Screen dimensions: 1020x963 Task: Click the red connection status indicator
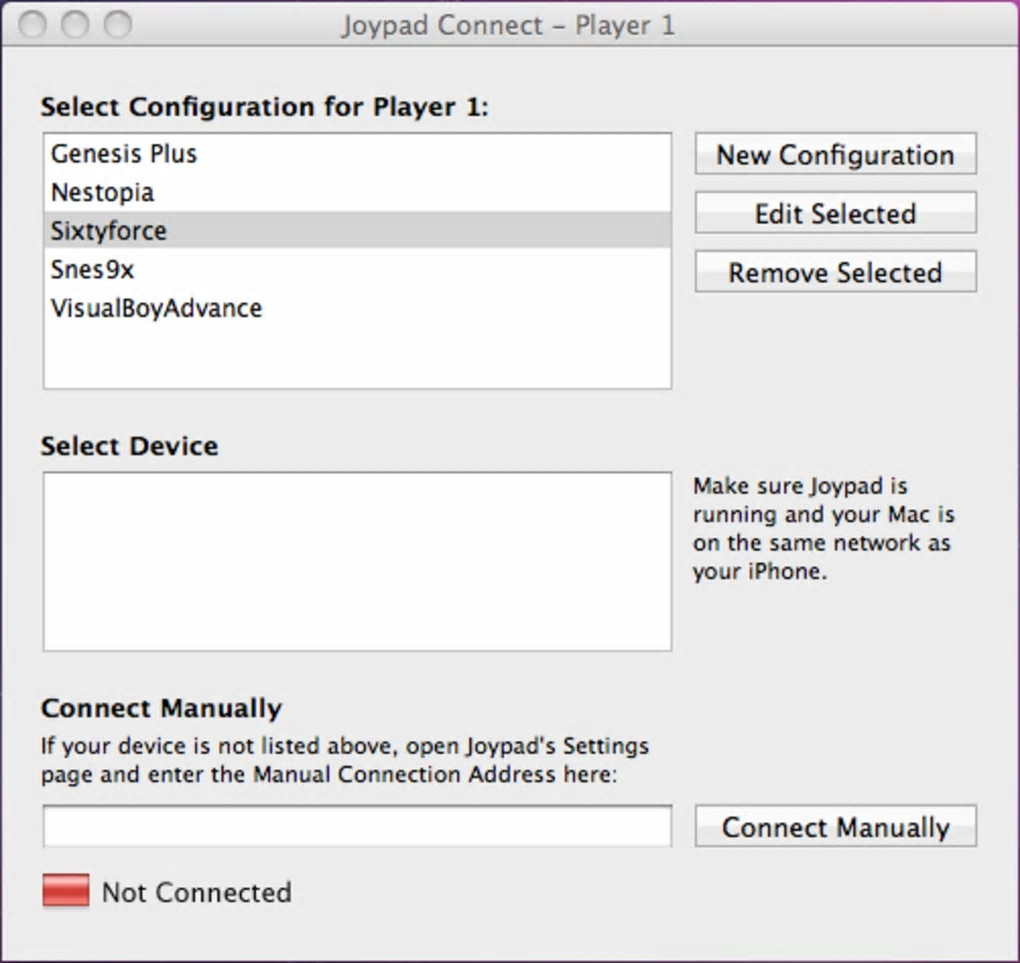click(66, 890)
